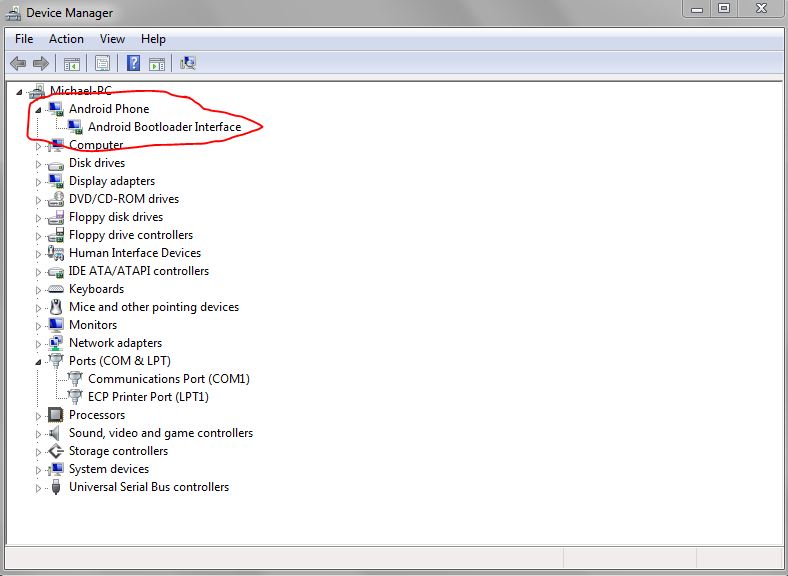Select Mice and other pointing devices label

tap(154, 307)
